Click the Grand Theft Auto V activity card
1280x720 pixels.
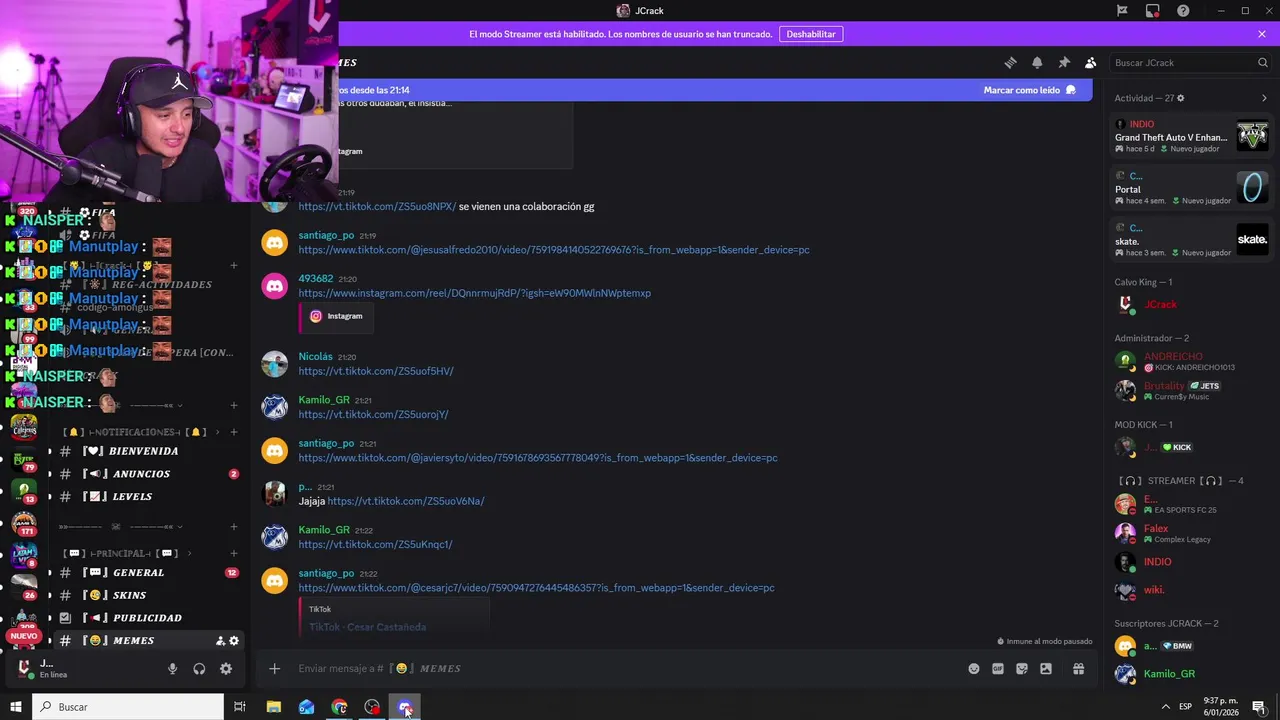[1190, 137]
